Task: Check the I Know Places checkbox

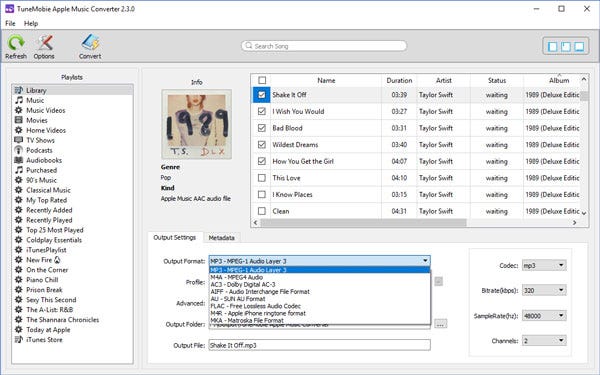Action: 262,194
